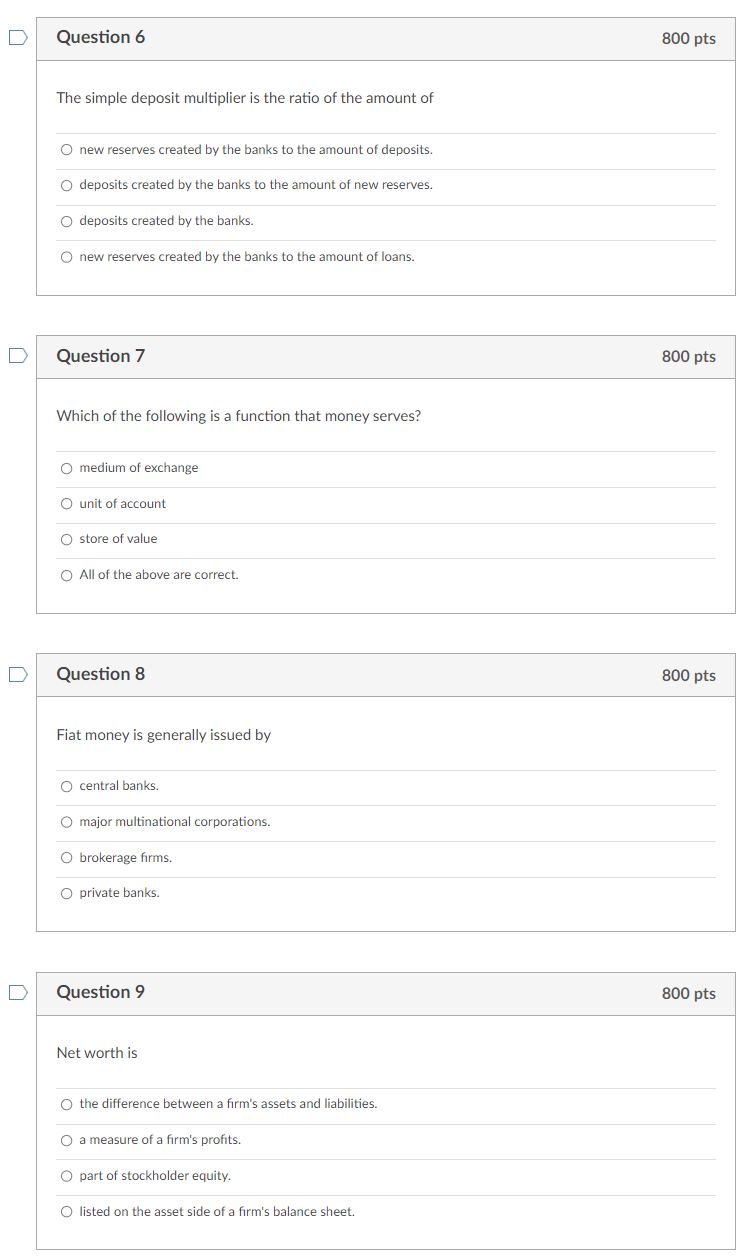The height and width of the screenshot is (1256, 749).
Task: Select answer "private banks."
Action: (66, 893)
